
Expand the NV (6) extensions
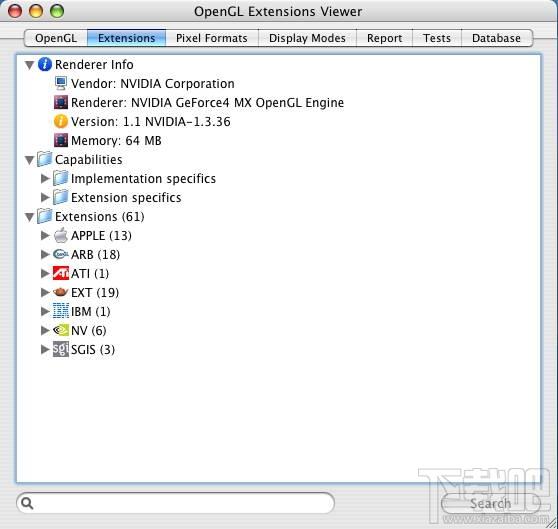[45, 330]
